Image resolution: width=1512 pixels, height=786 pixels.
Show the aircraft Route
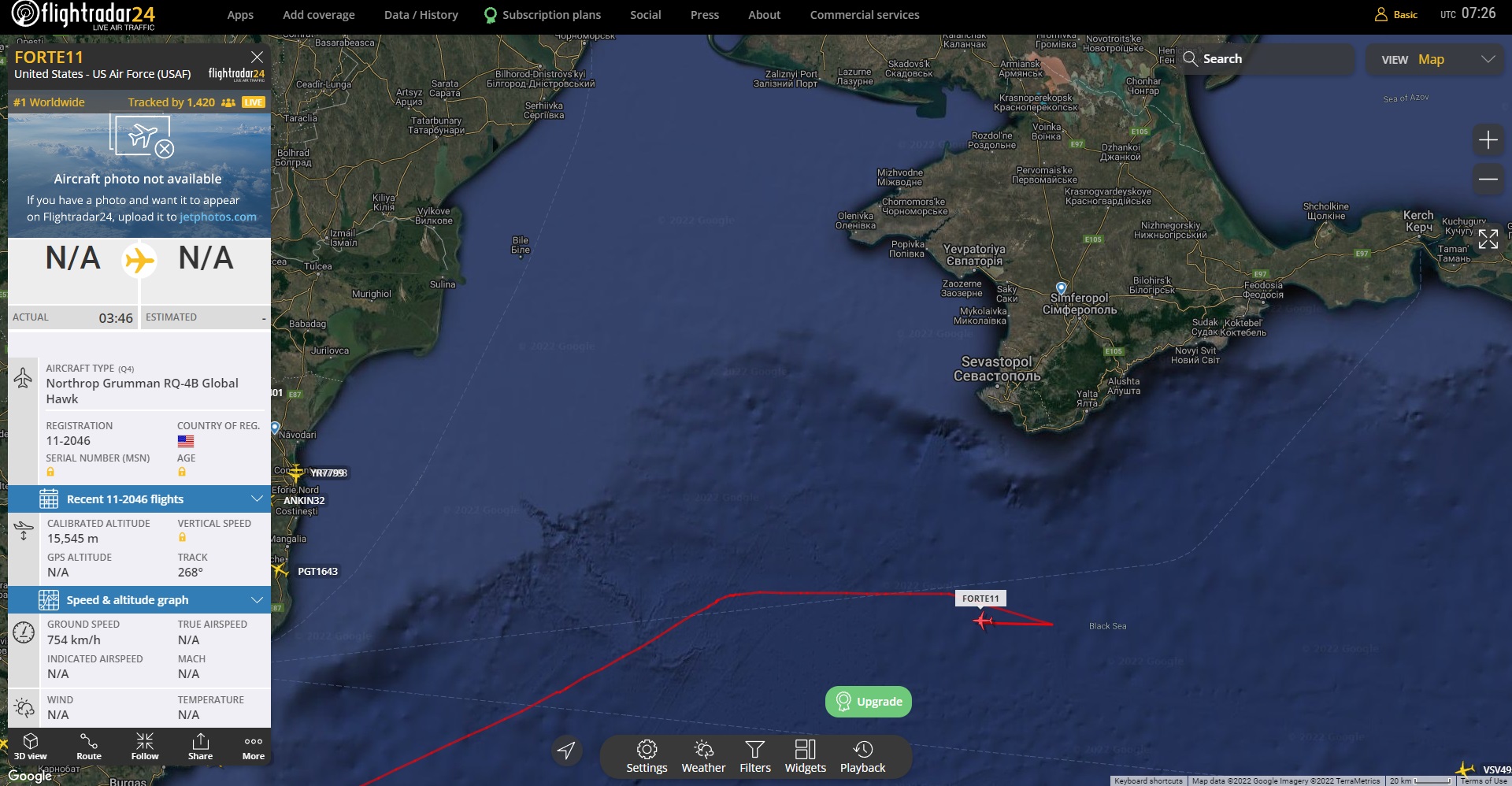pyautogui.click(x=89, y=747)
